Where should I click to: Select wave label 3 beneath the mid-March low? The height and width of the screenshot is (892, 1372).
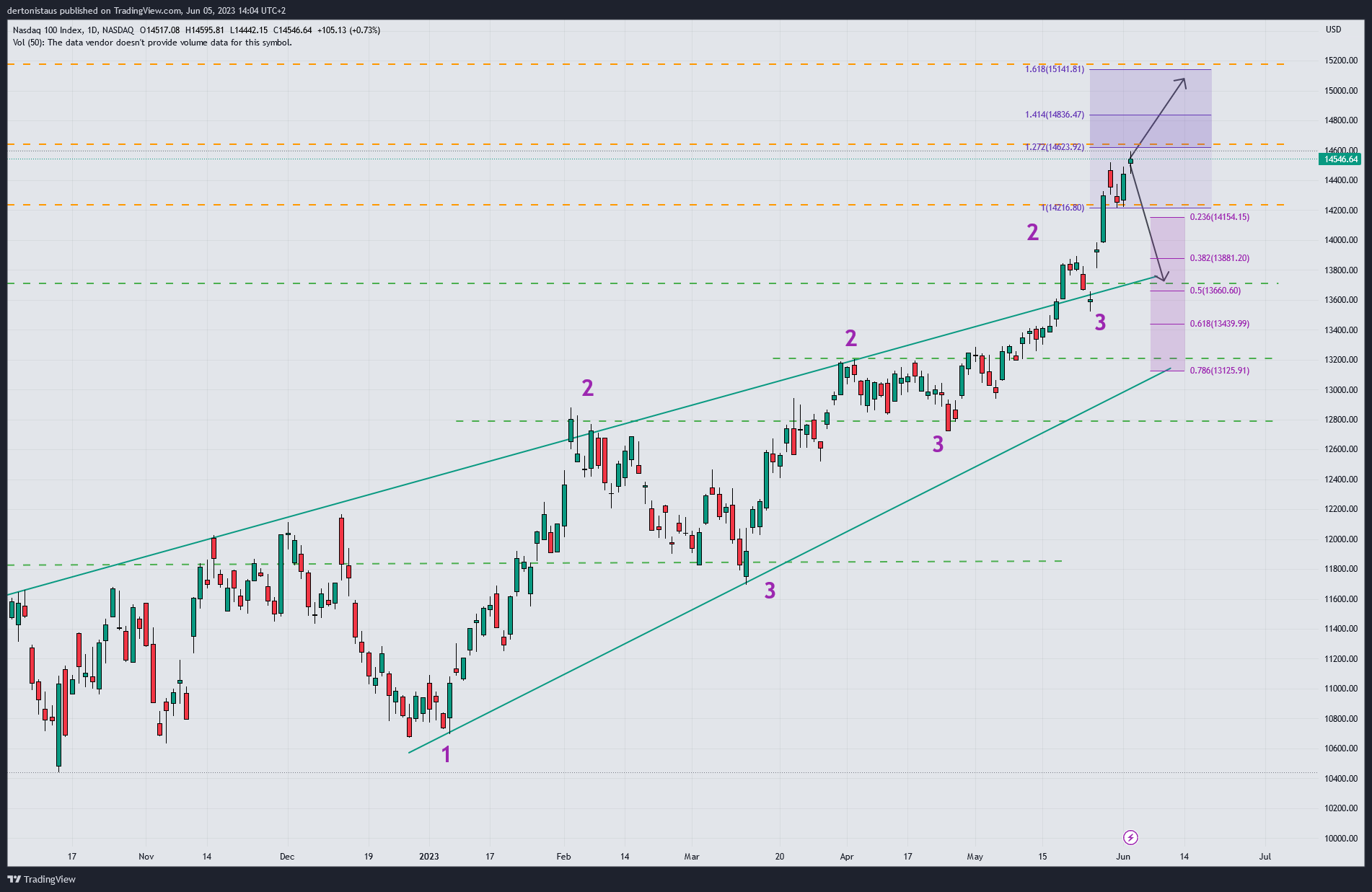(x=770, y=591)
